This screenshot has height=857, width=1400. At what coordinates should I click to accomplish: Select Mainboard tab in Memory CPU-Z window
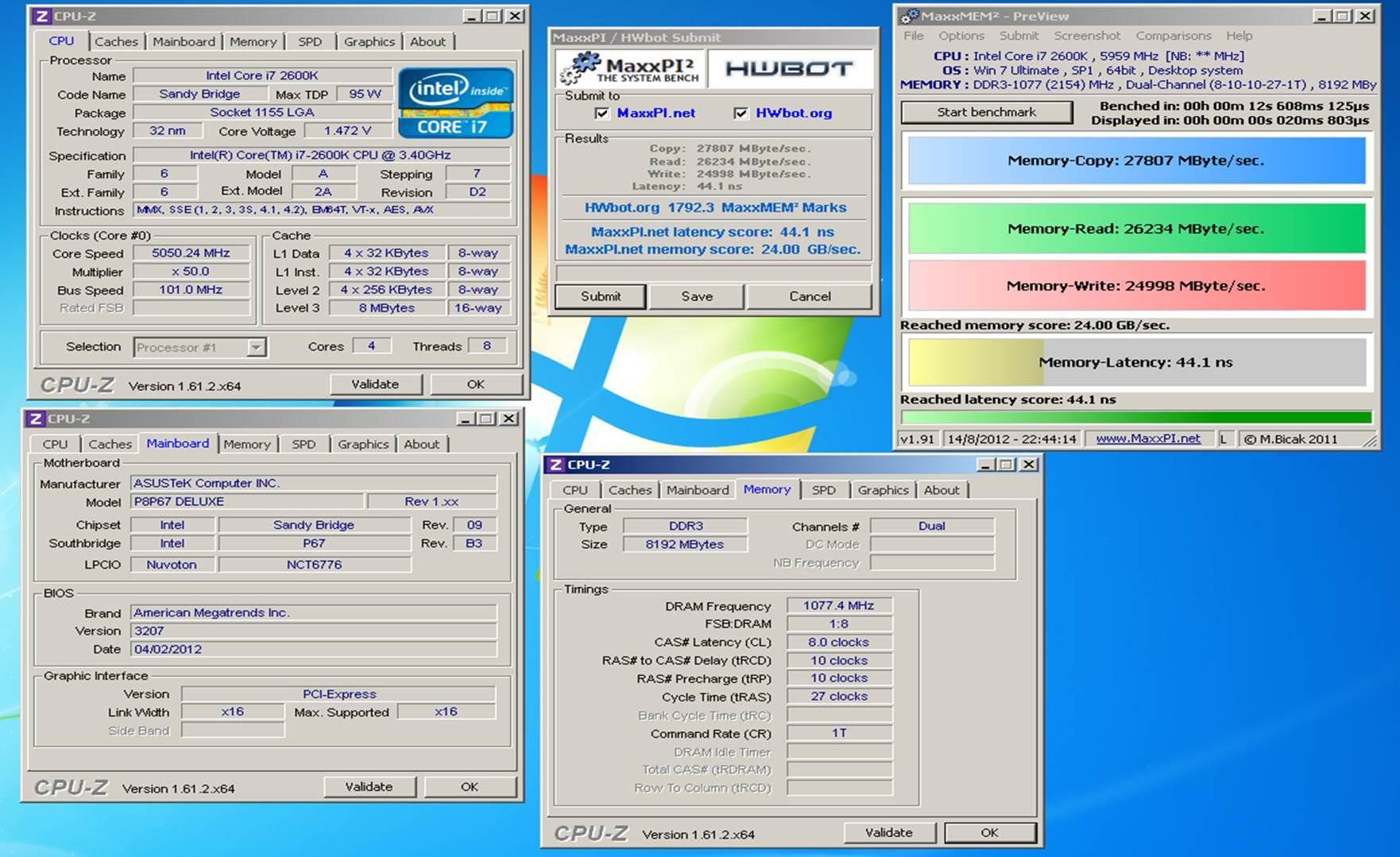pos(698,490)
